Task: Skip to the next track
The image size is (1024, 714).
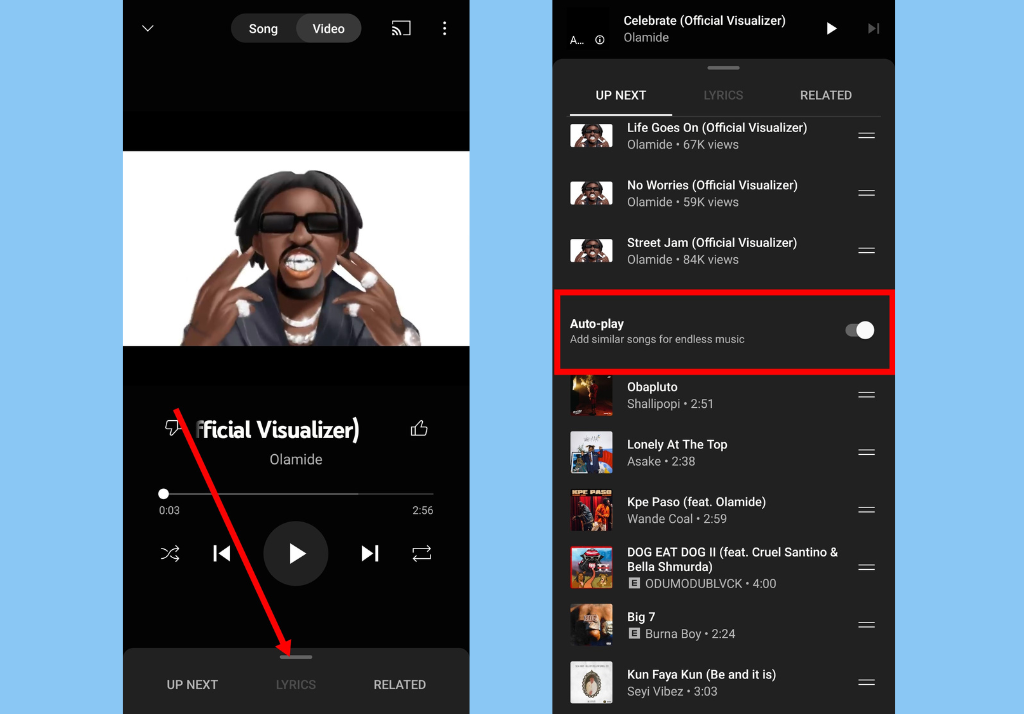Action: 370,553
